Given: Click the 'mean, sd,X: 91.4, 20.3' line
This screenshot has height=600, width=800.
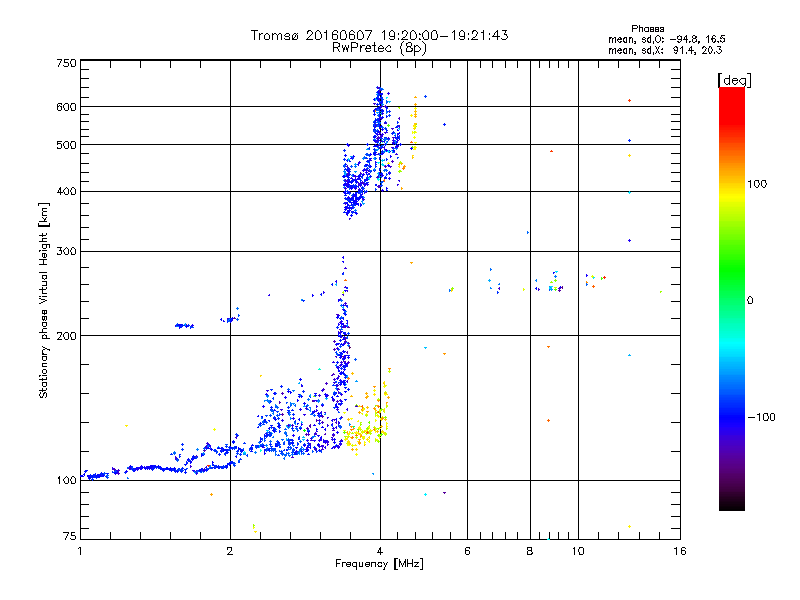Looking at the screenshot, I should [x=665, y=50].
